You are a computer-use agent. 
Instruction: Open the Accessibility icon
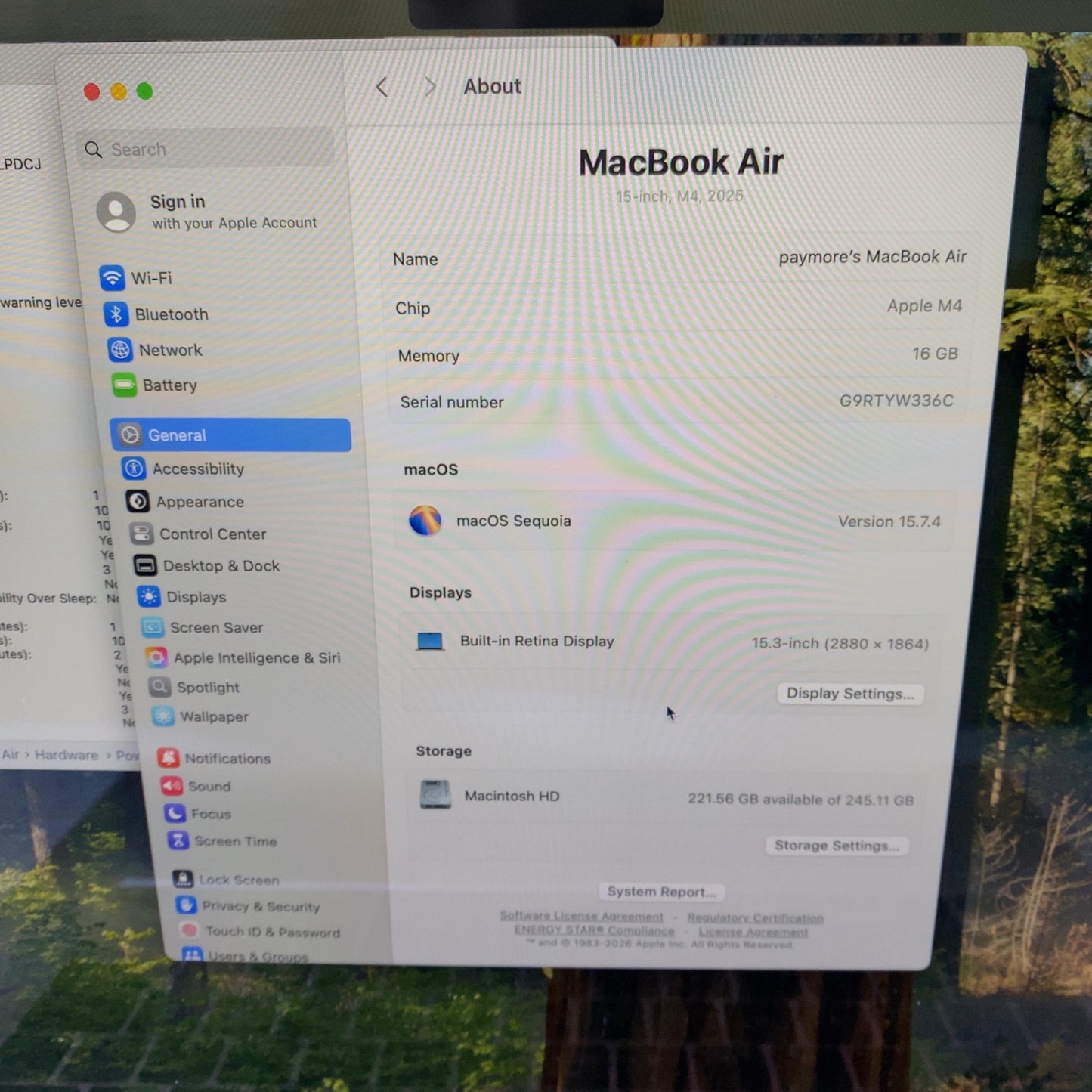[134, 469]
